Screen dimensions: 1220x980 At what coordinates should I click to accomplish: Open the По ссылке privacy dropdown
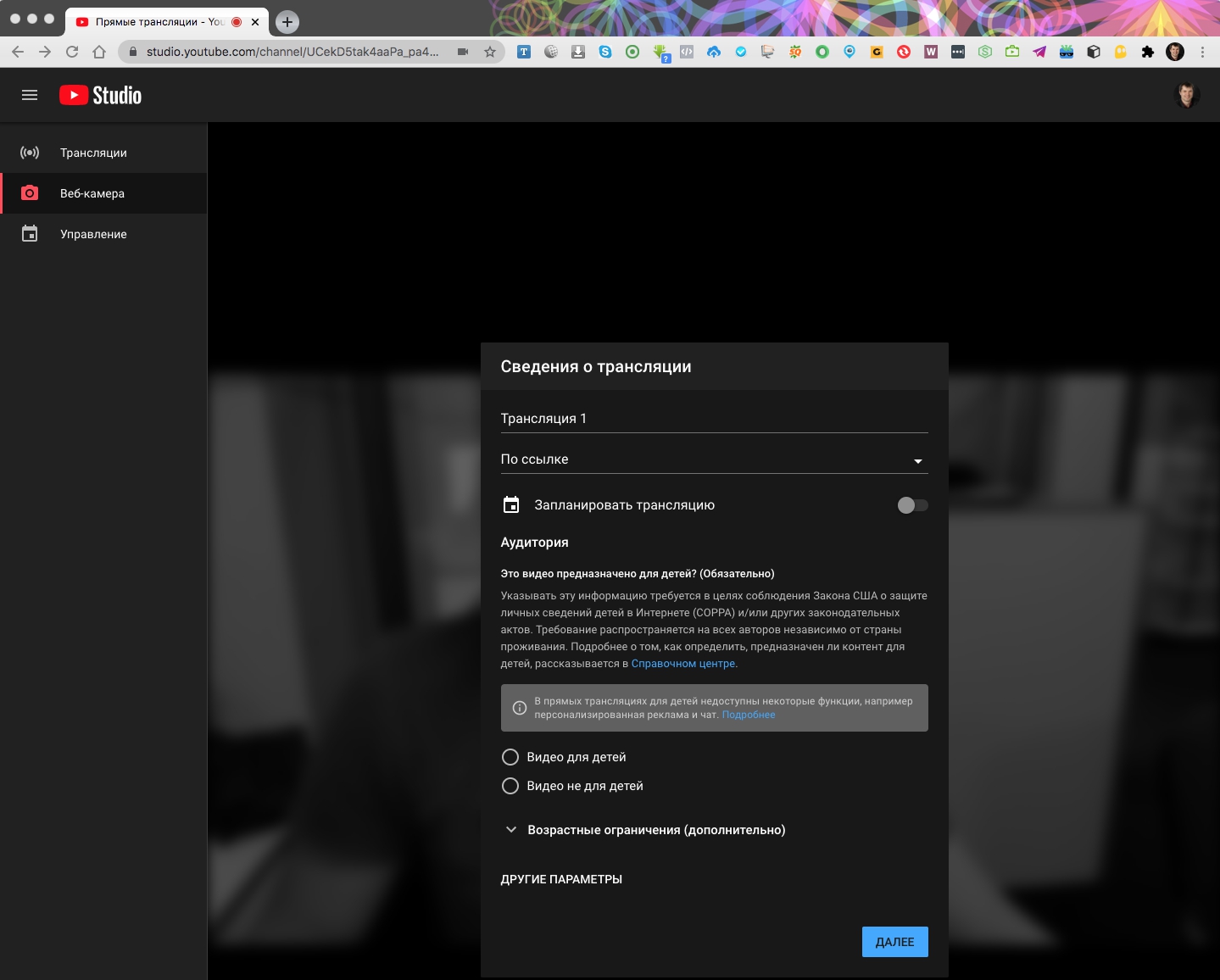coord(714,459)
